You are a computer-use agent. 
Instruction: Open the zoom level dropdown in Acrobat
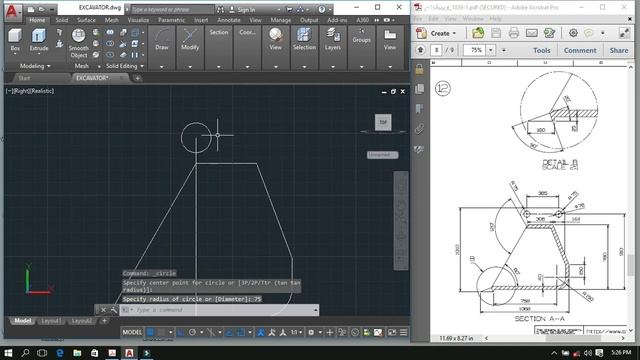tap(491, 50)
